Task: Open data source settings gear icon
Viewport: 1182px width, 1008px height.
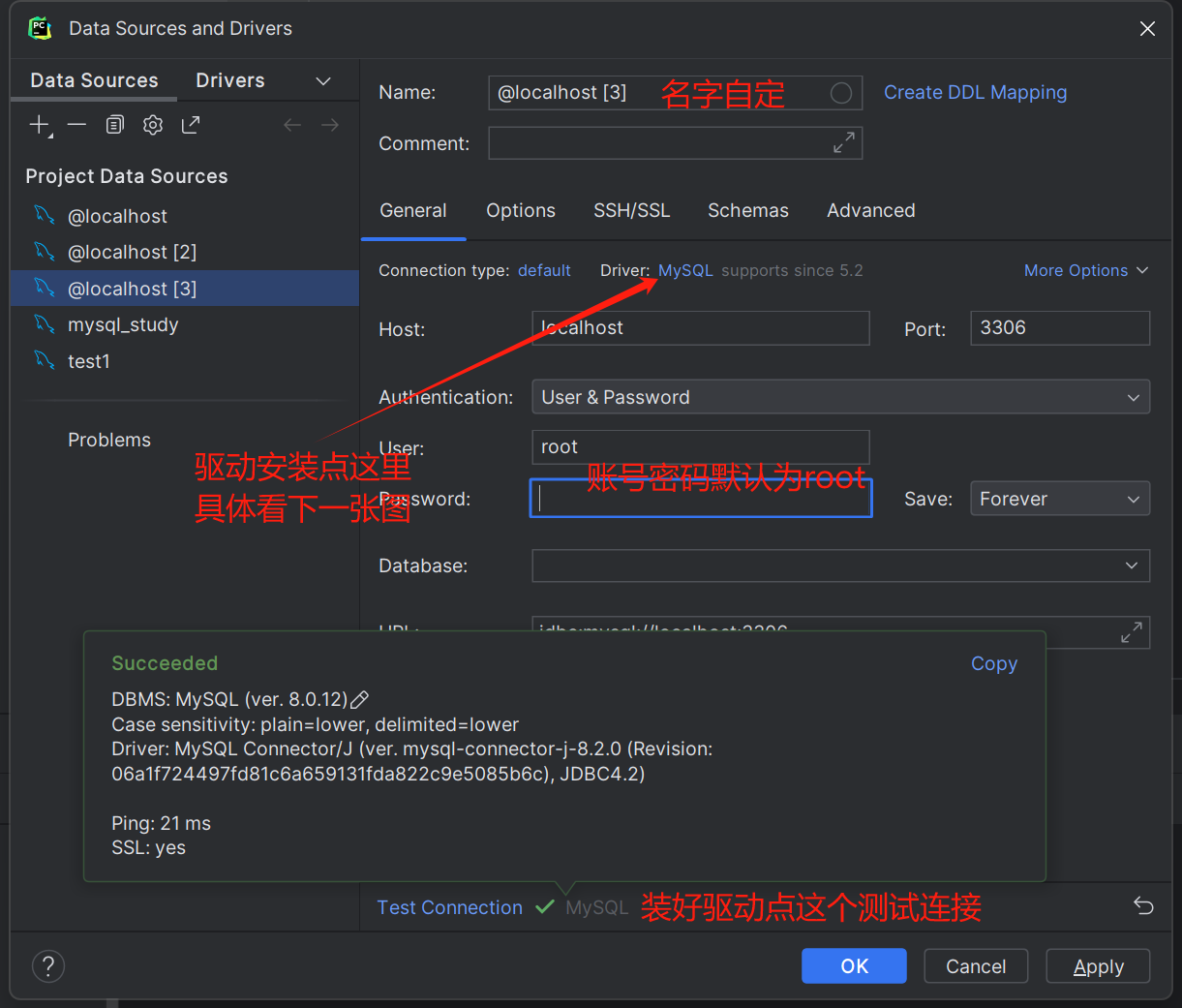Action: (x=153, y=125)
